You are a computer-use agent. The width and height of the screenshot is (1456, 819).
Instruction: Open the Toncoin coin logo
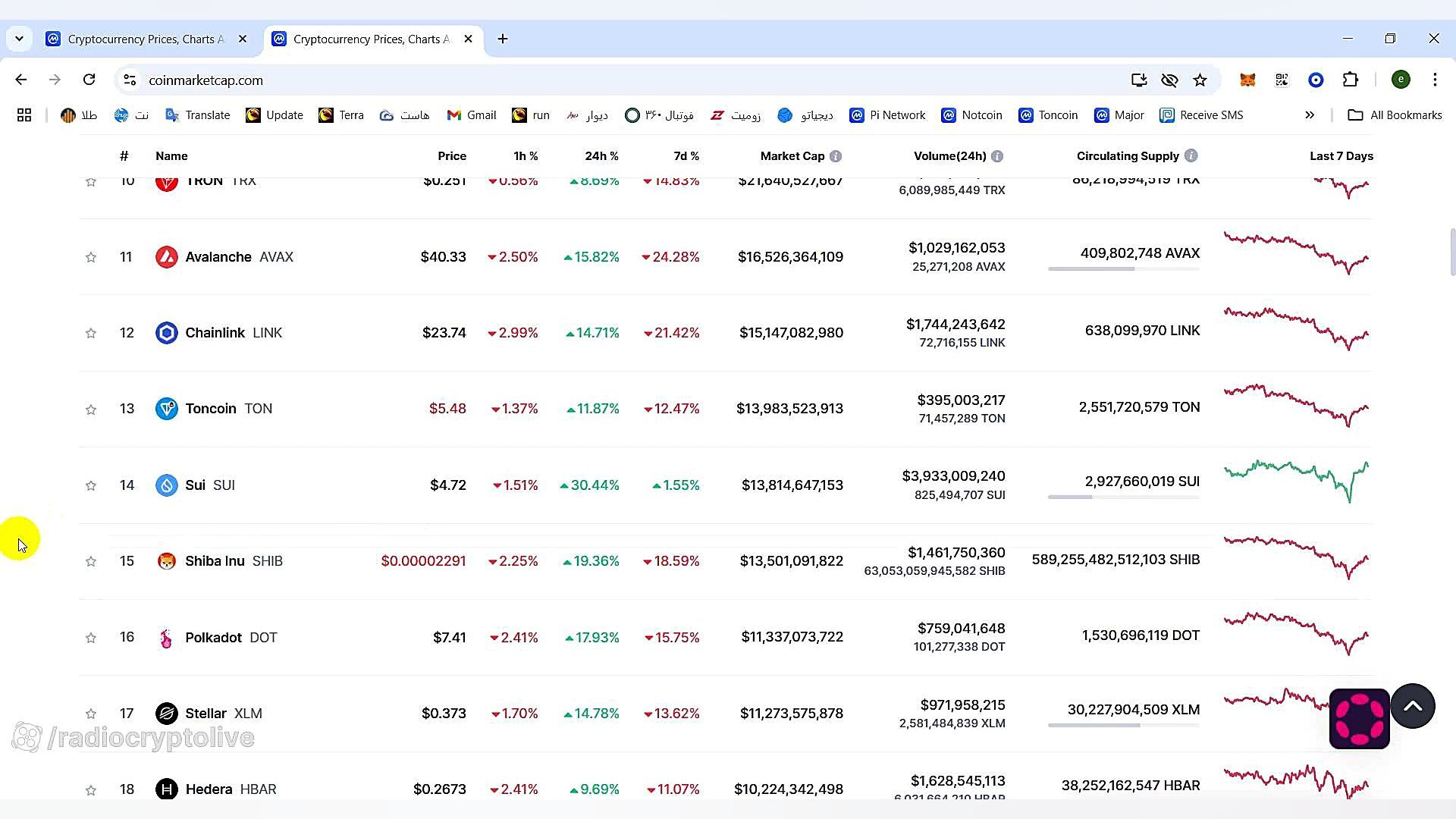[x=167, y=409]
